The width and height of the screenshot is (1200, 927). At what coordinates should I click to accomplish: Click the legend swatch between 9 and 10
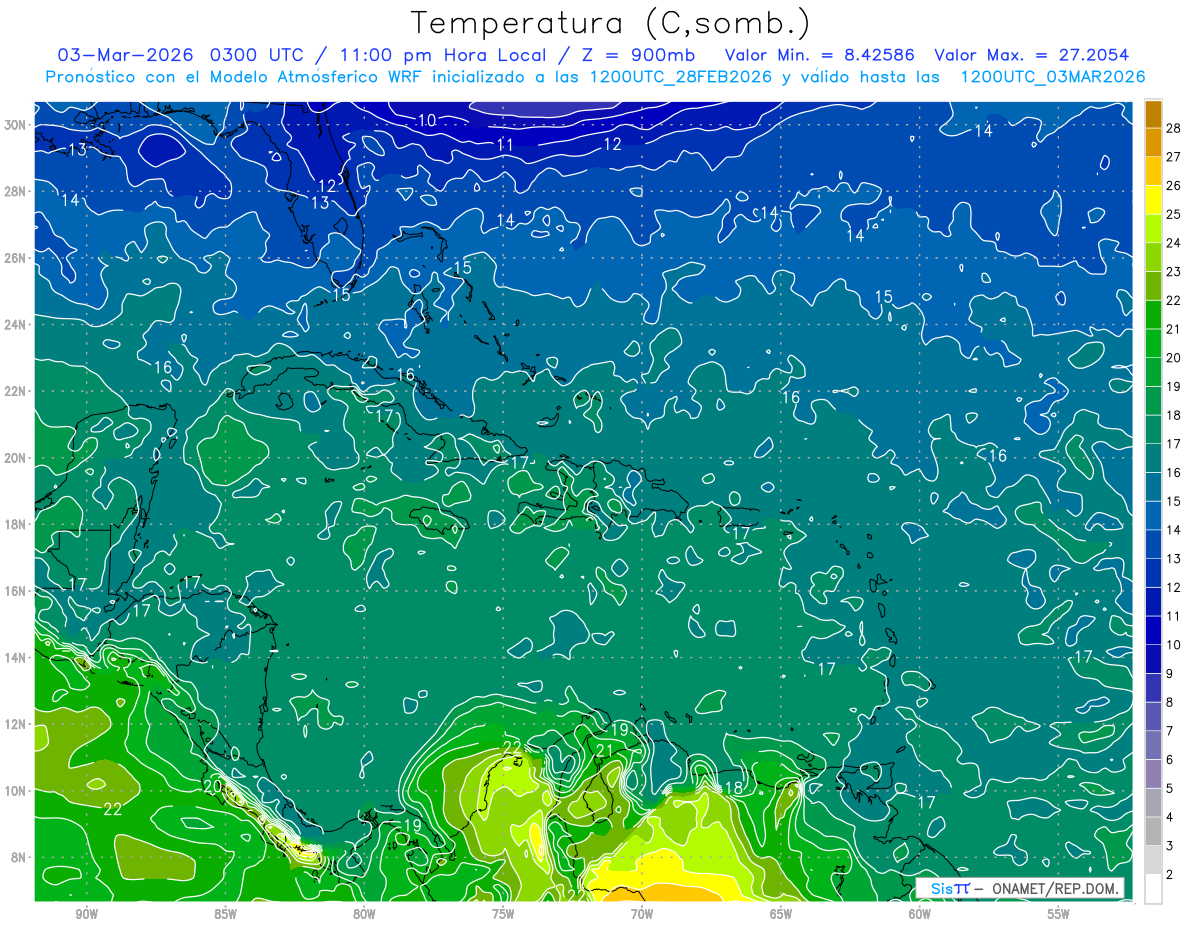(x=1153, y=660)
